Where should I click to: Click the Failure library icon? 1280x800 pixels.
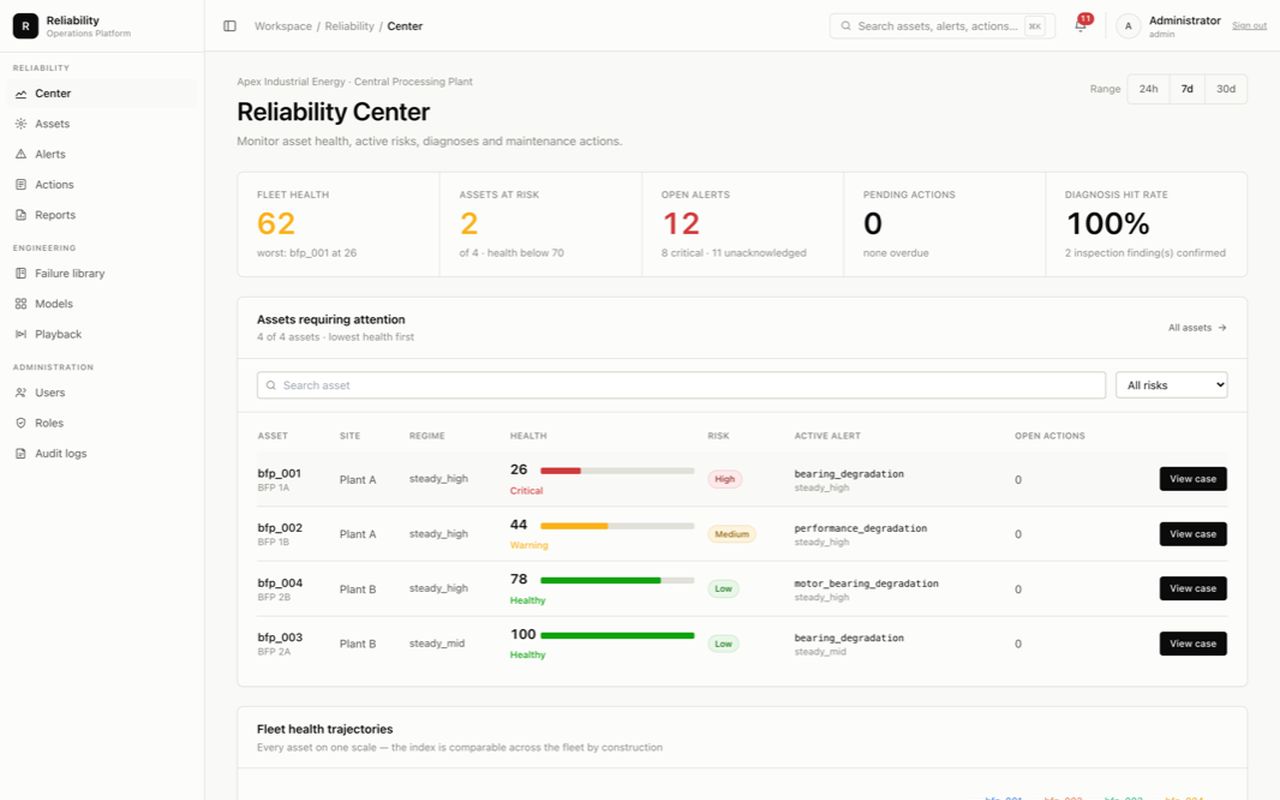[x=21, y=273]
